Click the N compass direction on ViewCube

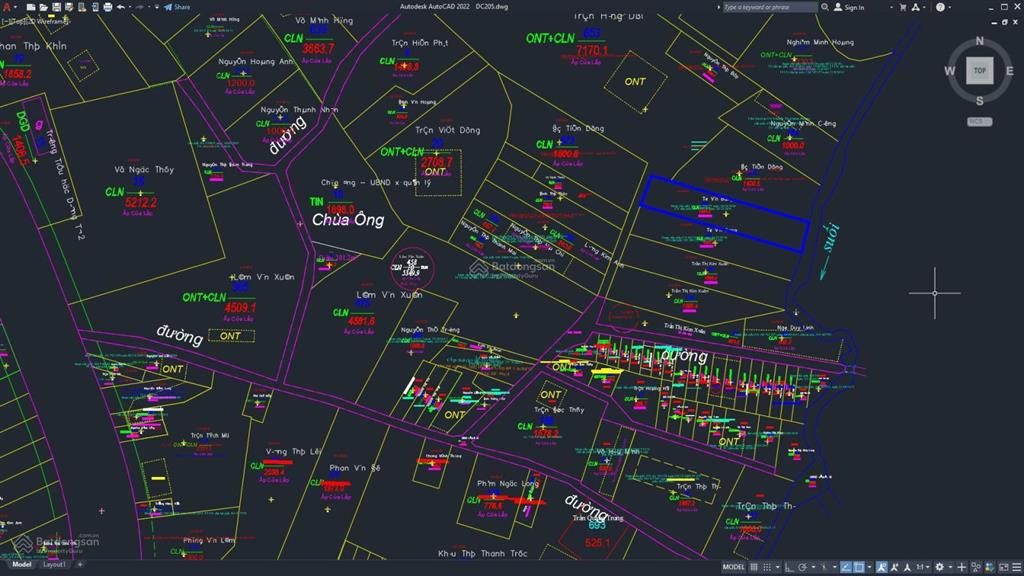[980, 41]
